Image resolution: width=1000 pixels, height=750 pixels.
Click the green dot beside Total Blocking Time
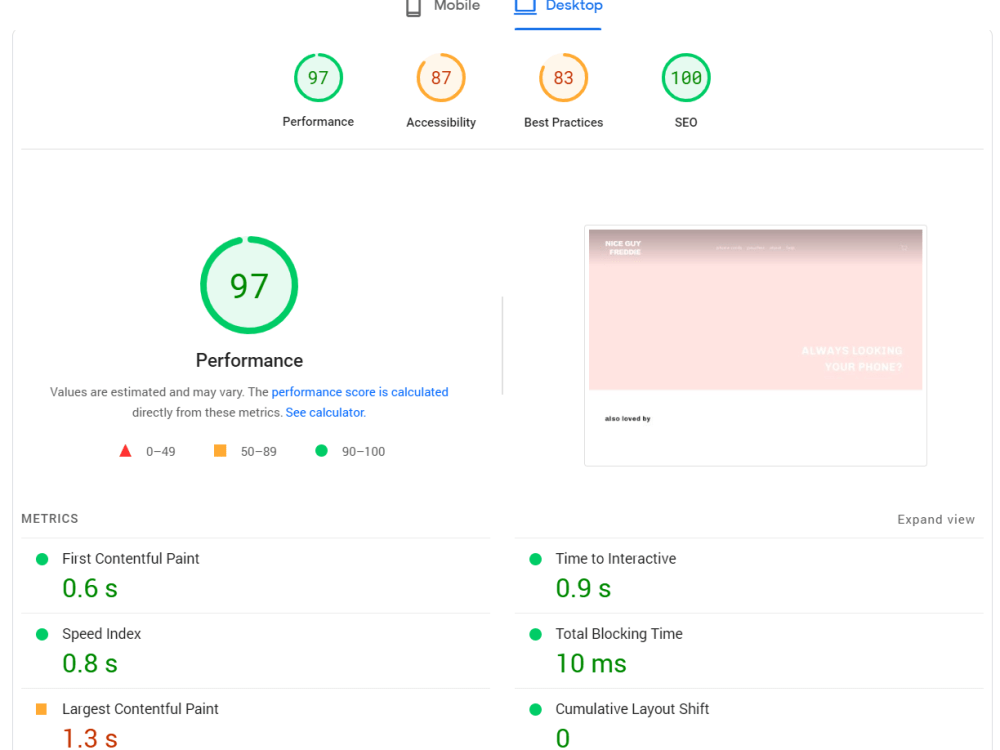tap(536, 635)
